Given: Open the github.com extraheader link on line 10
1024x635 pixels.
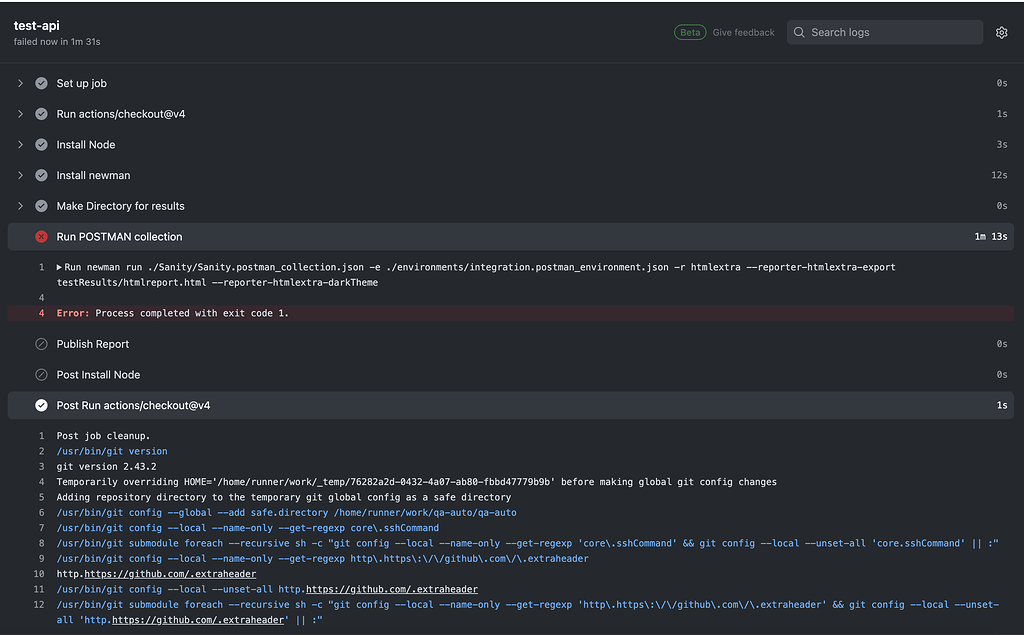Looking at the screenshot, I should [170, 574].
